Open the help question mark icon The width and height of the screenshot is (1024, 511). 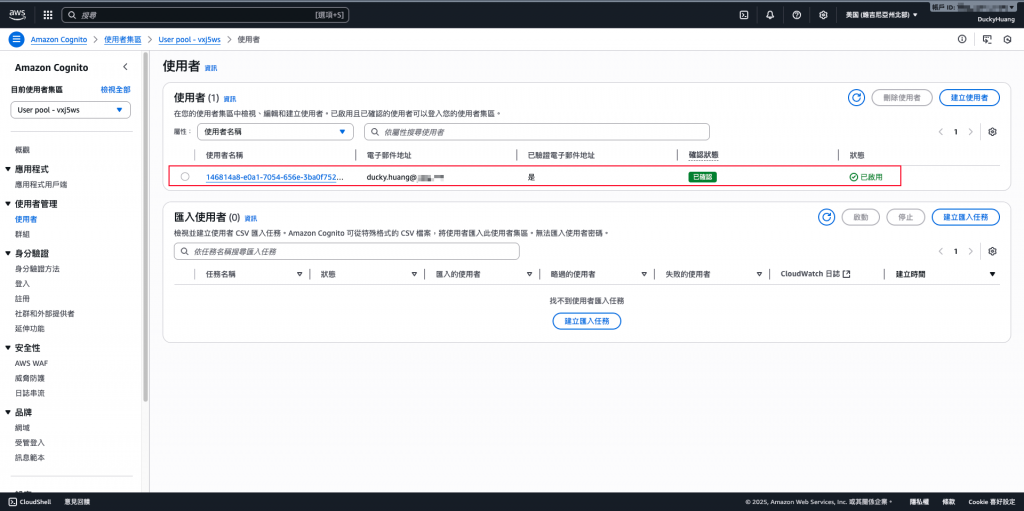pyautogui.click(x=797, y=14)
